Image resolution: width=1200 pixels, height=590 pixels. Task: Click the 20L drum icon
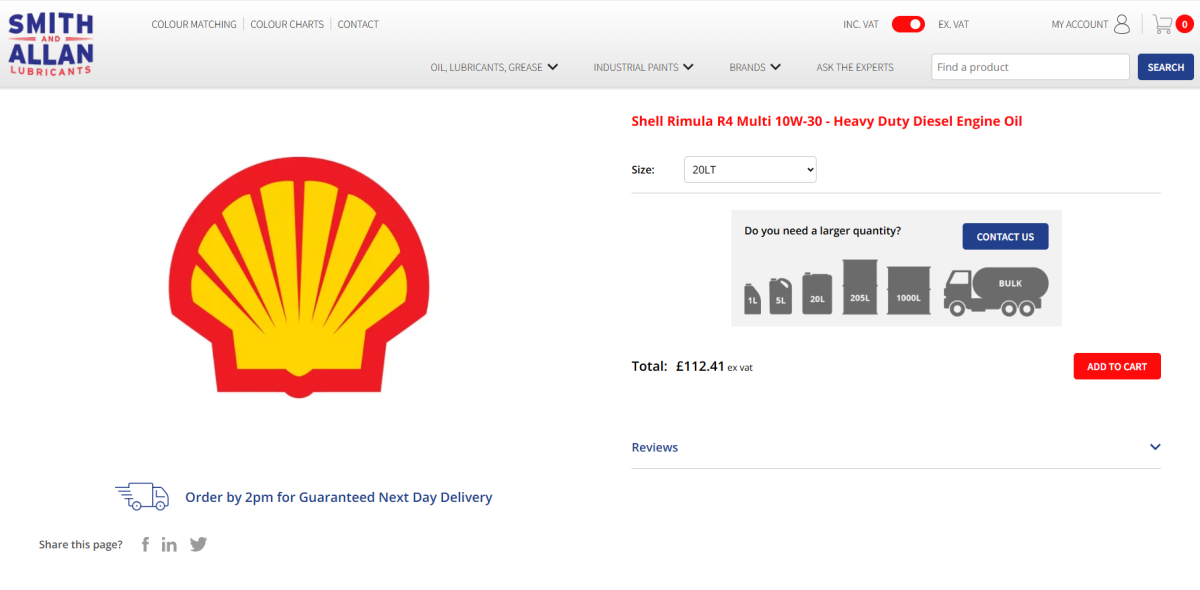pyautogui.click(x=817, y=293)
